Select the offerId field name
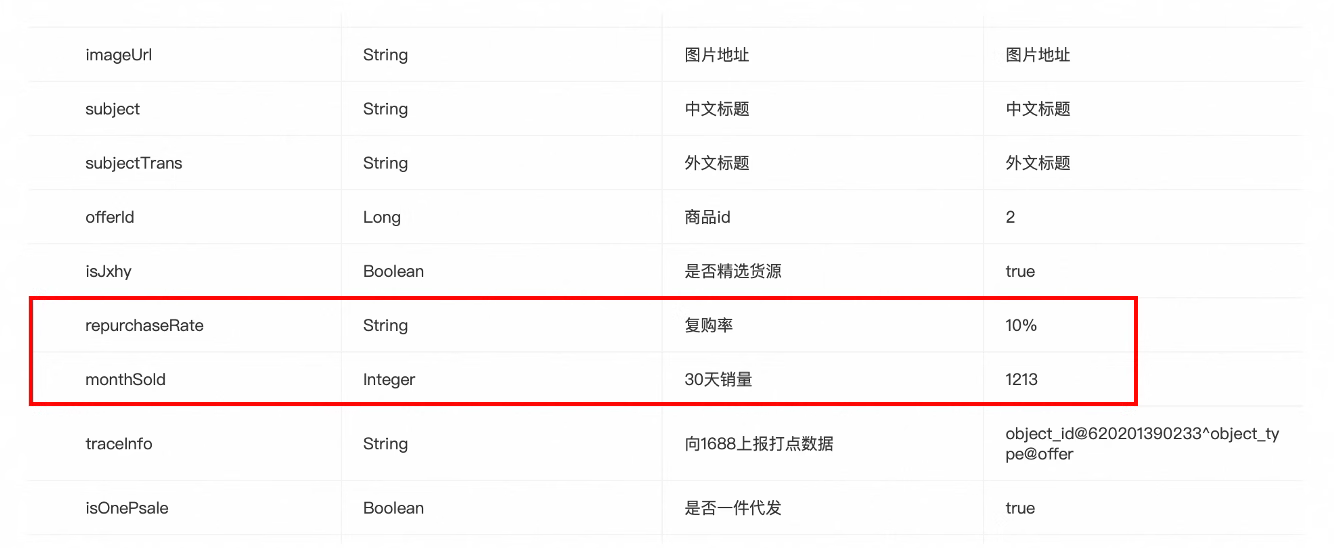Viewport: 1334px width, 548px height. pyautogui.click(x=109, y=217)
